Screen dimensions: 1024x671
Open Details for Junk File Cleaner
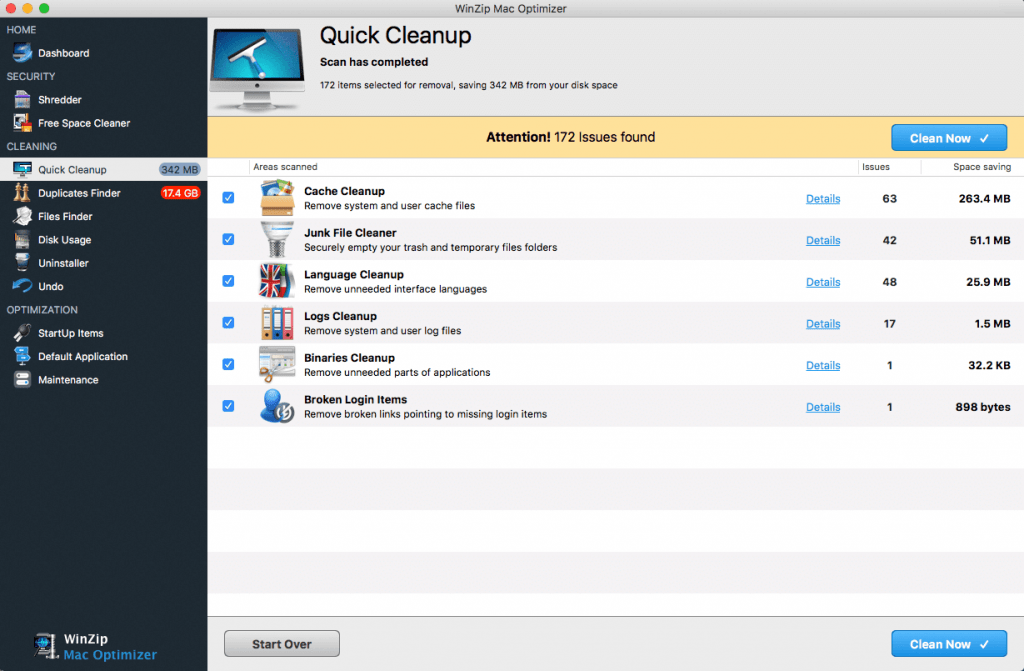pyautogui.click(x=822, y=240)
